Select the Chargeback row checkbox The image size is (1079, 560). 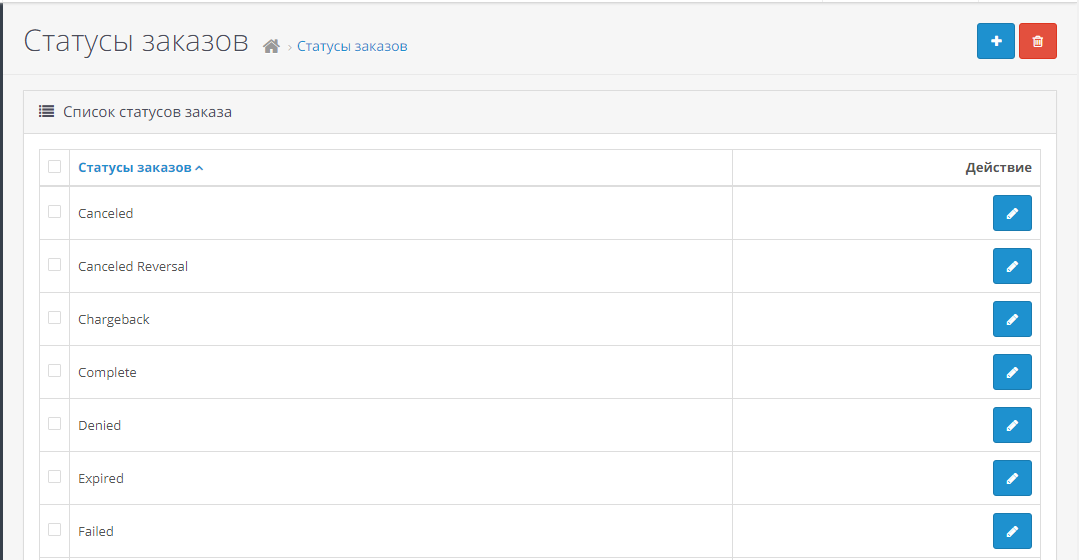click(x=55, y=318)
